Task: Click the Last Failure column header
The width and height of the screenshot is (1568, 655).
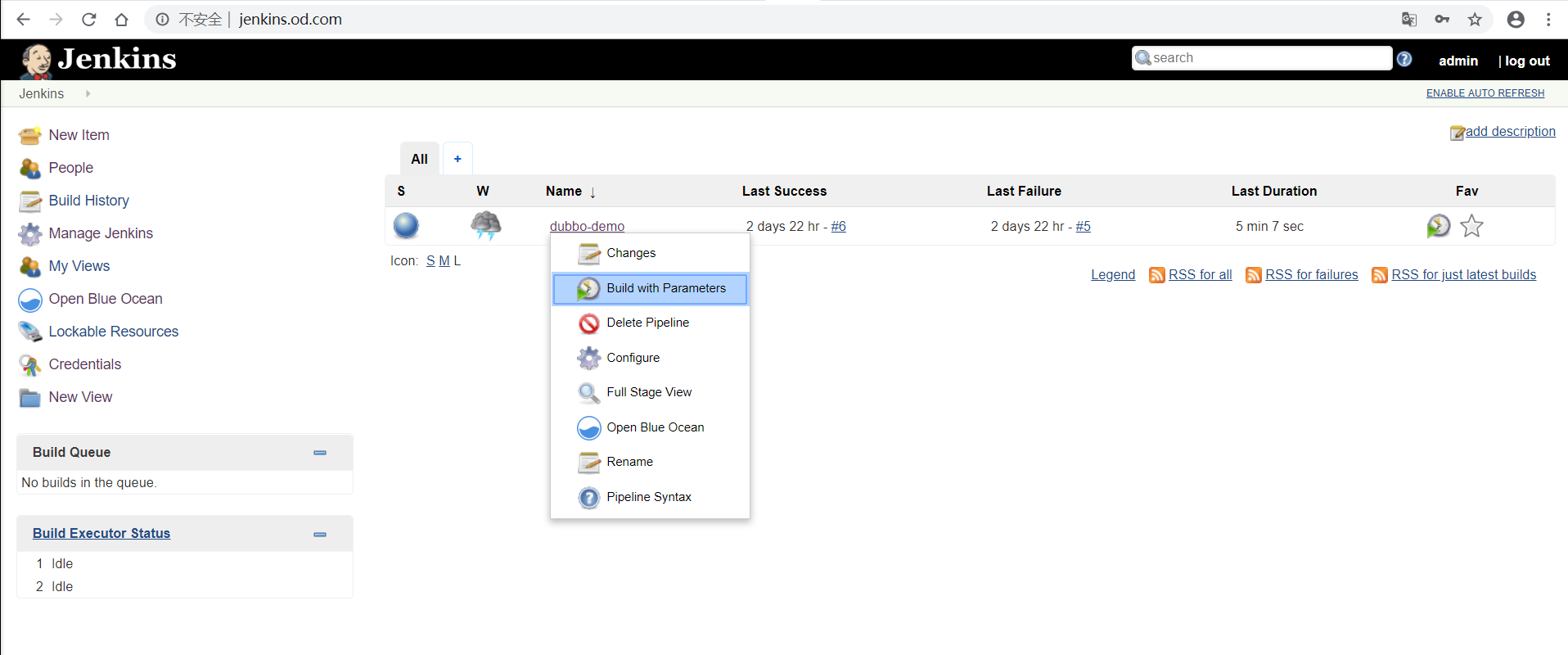Action: click(1024, 192)
